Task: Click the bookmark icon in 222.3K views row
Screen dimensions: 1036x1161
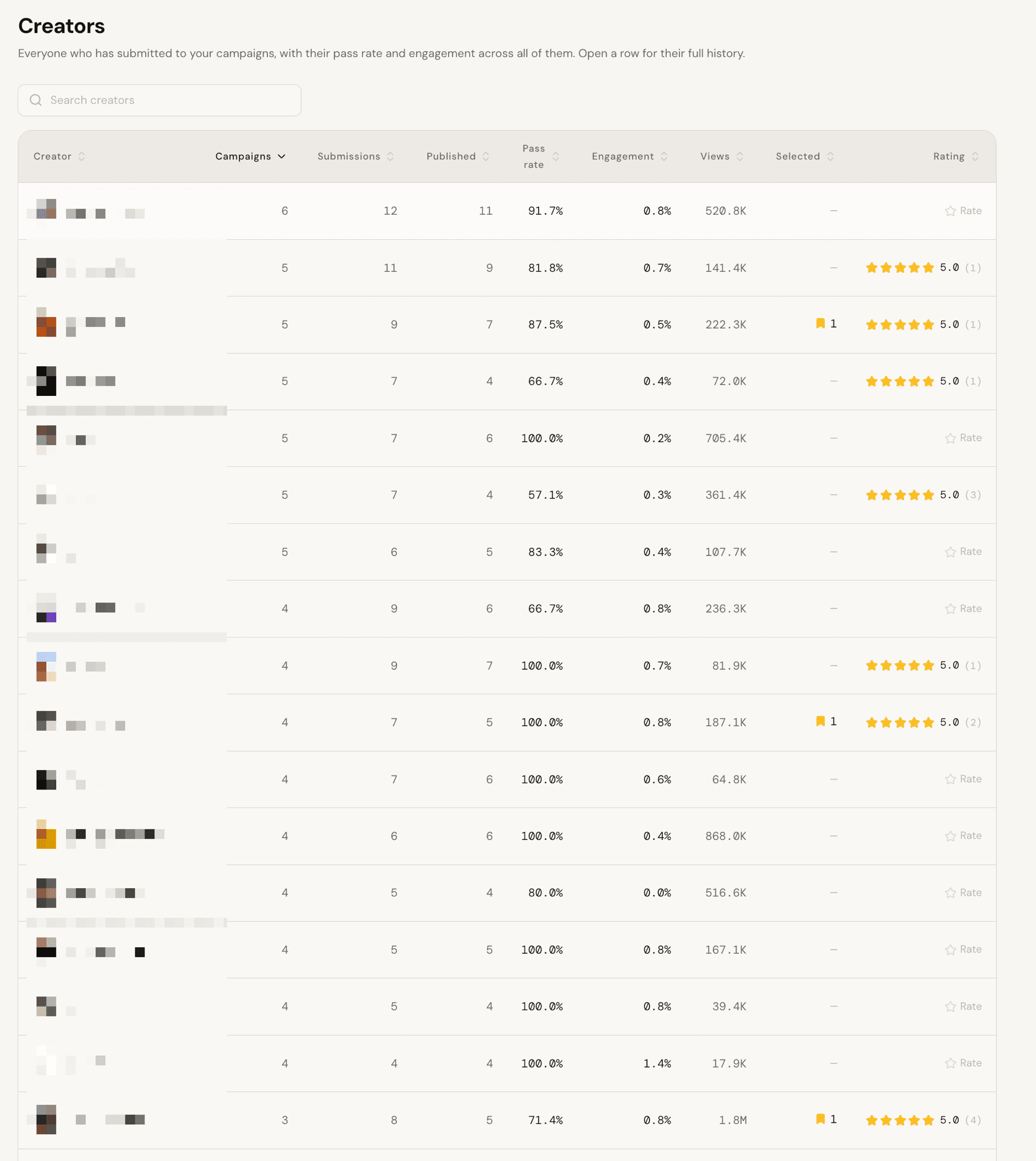Action: click(x=820, y=323)
